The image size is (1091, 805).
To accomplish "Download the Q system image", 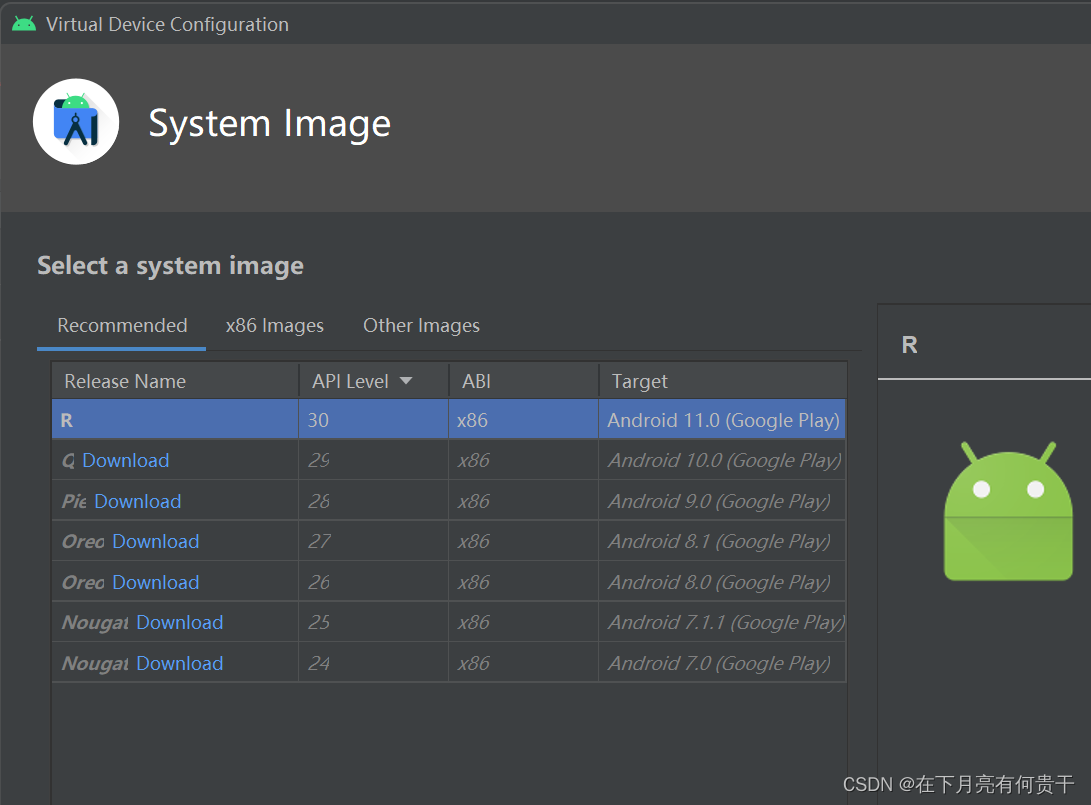I will [126, 461].
